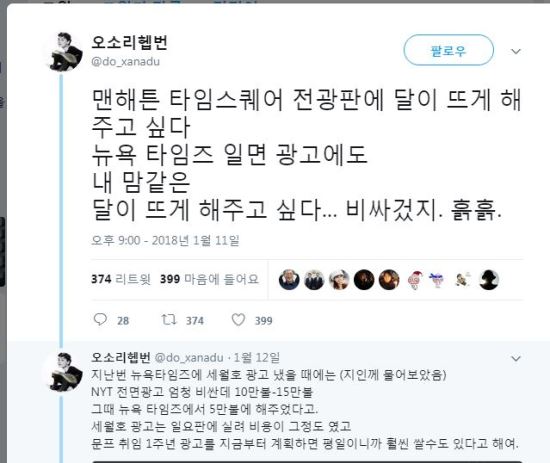Open the main tweet author's avatar
Viewport: 550px width, 463px height.
coord(66,52)
